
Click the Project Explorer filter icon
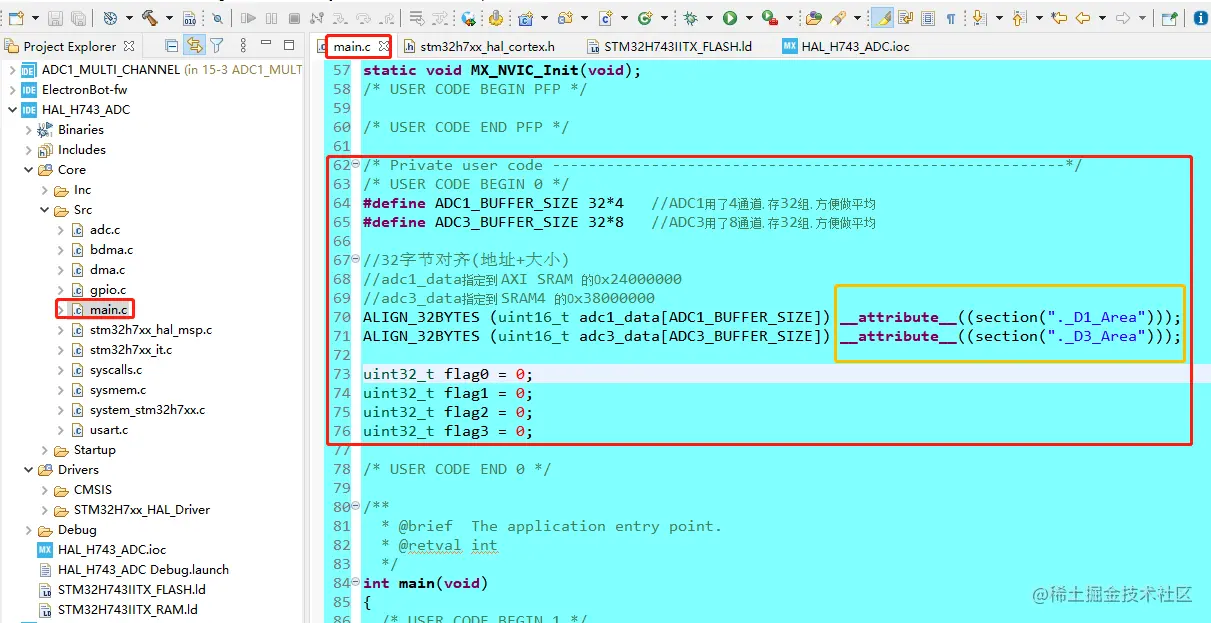click(216, 46)
